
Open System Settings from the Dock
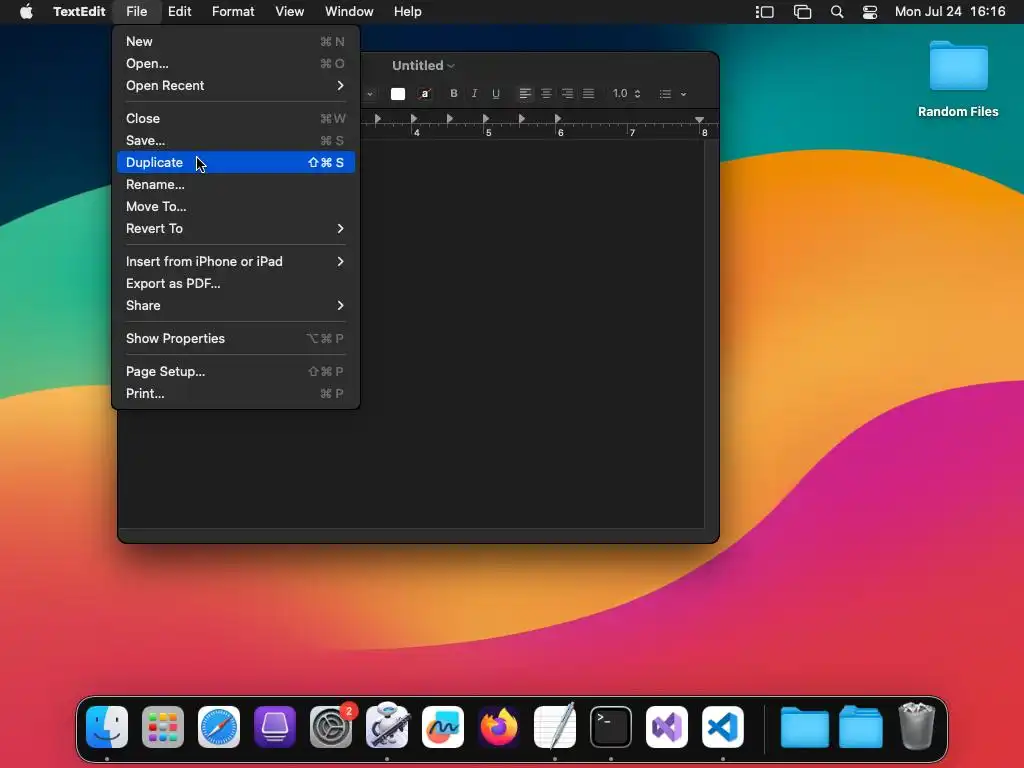point(331,727)
